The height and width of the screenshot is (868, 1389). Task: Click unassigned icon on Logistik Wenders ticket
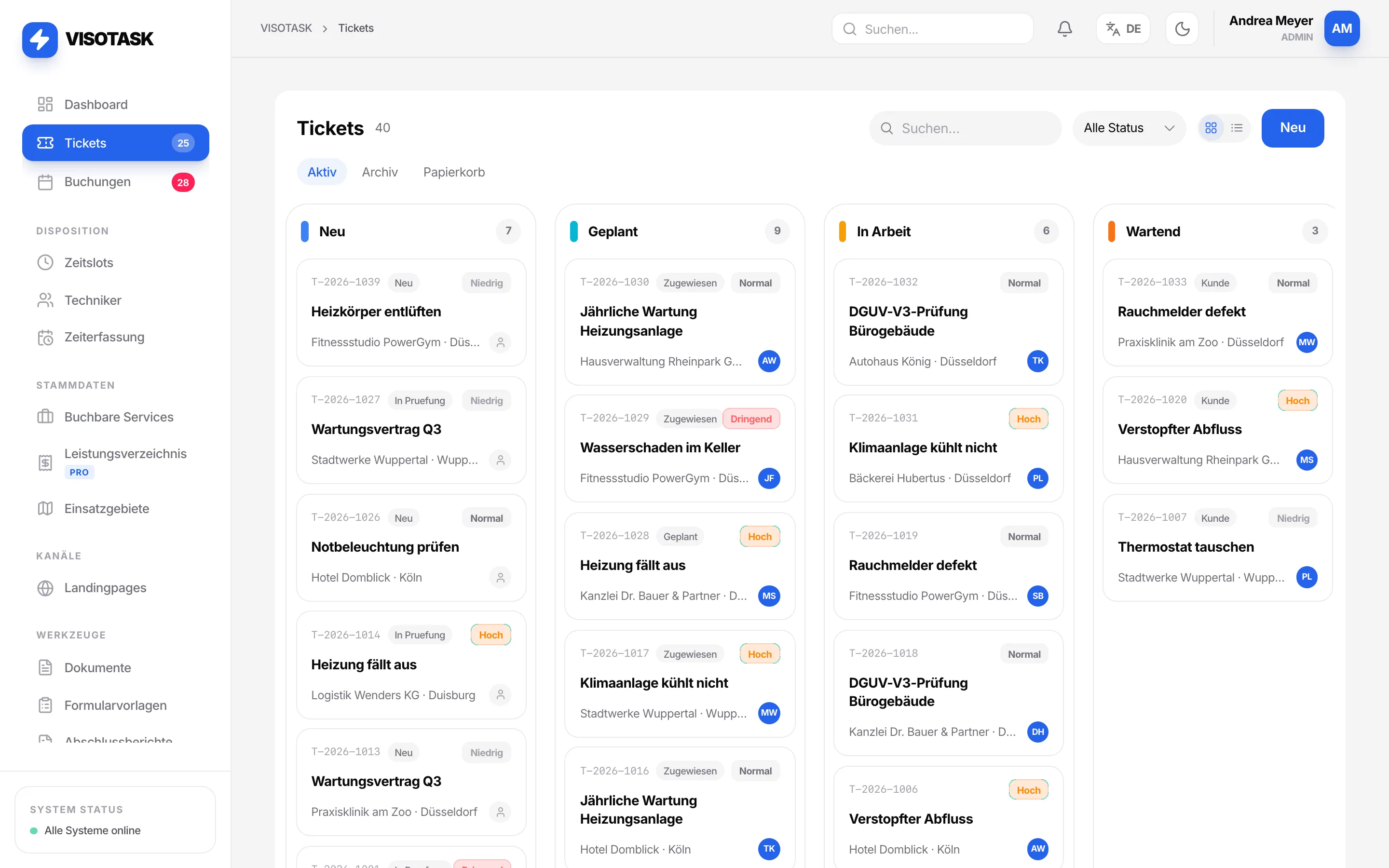point(501,694)
